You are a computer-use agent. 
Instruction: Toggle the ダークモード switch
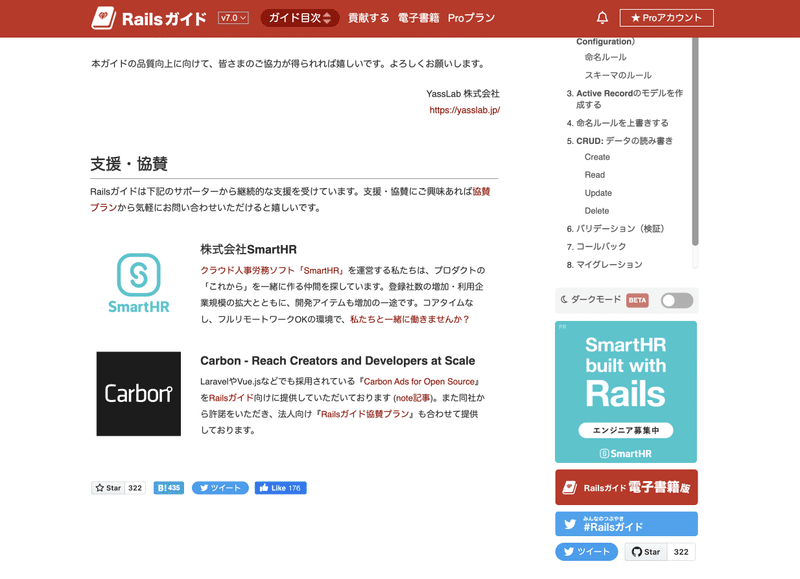[677, 300]
